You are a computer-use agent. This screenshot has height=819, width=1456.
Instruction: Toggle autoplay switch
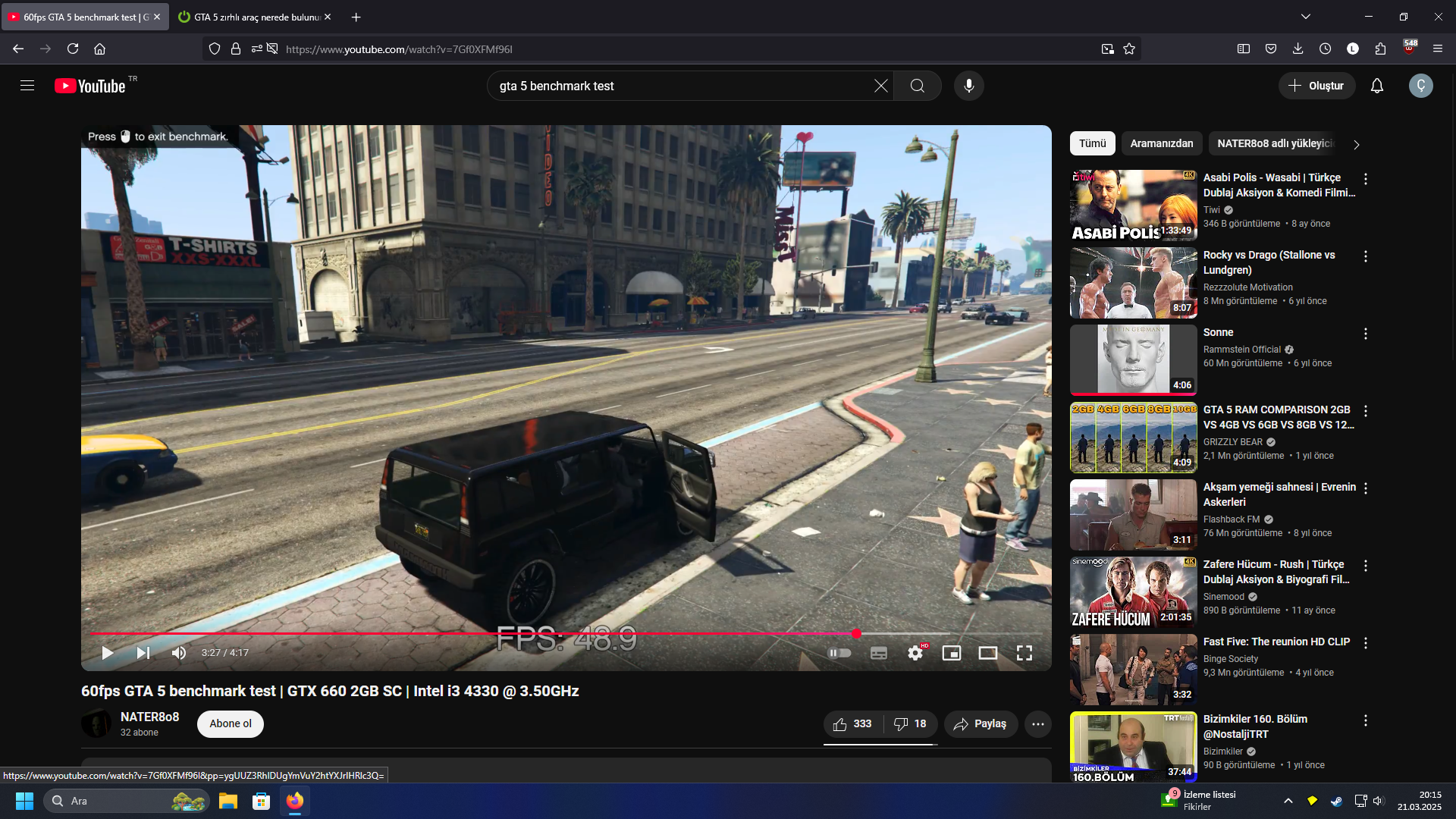(839, 653)
